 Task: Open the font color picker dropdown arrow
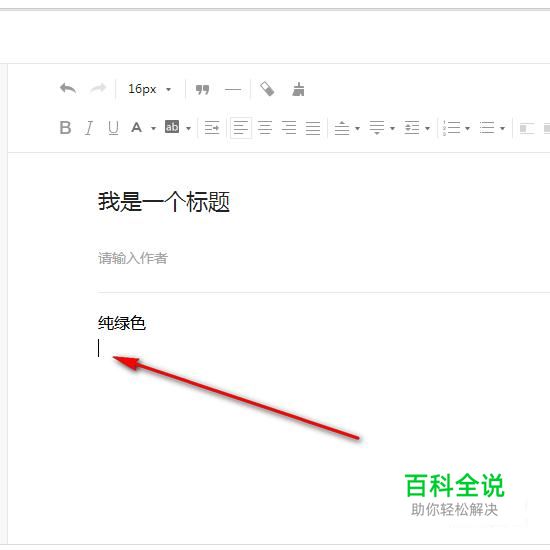point(153,128)
